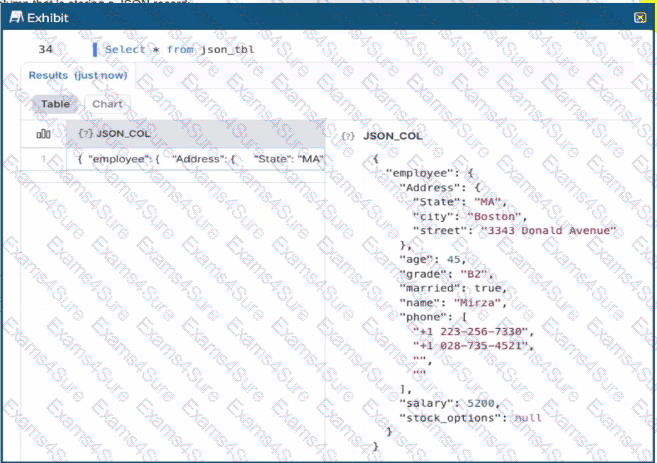Open the Results tab
Image resolution: width=657 pixels, height=463 pixels.
click(47, 75)
